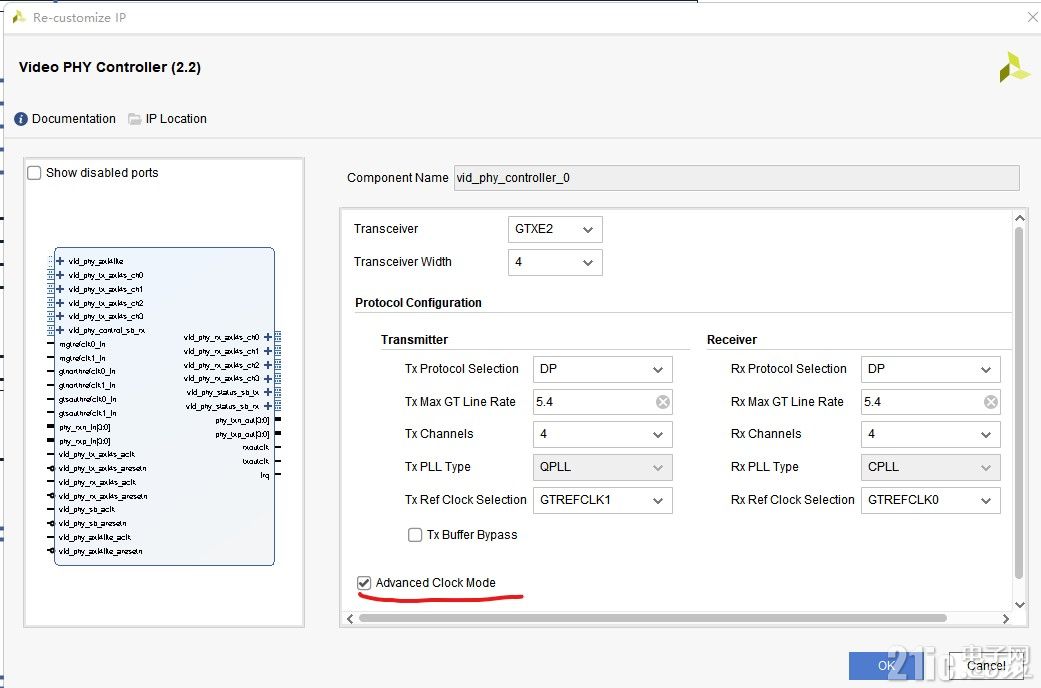
Task: Select the gtnorthrefclk0_in port label
Action: [87, 371]
